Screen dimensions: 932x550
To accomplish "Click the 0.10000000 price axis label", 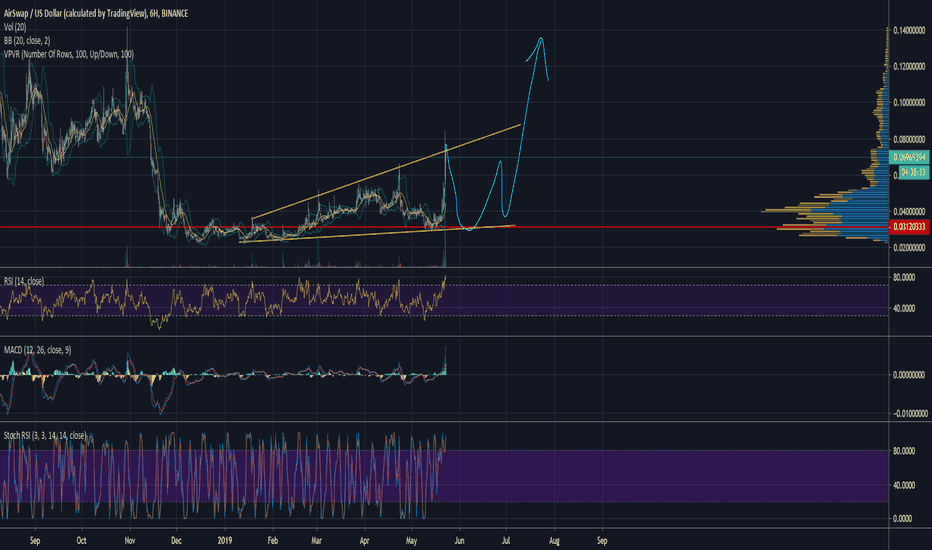I will pos(909,102).
